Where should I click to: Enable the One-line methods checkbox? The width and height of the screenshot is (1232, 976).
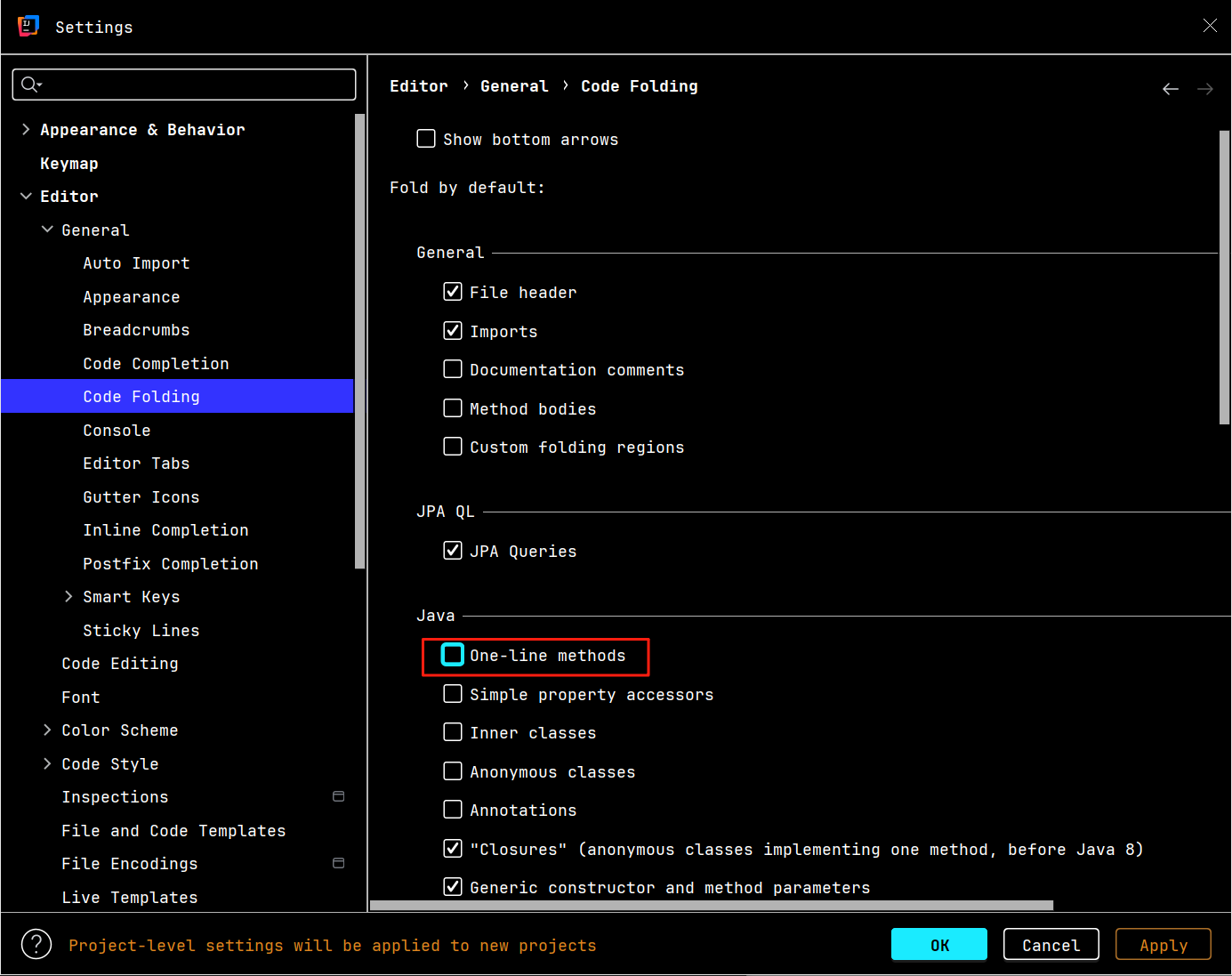[x=453, y=655]
